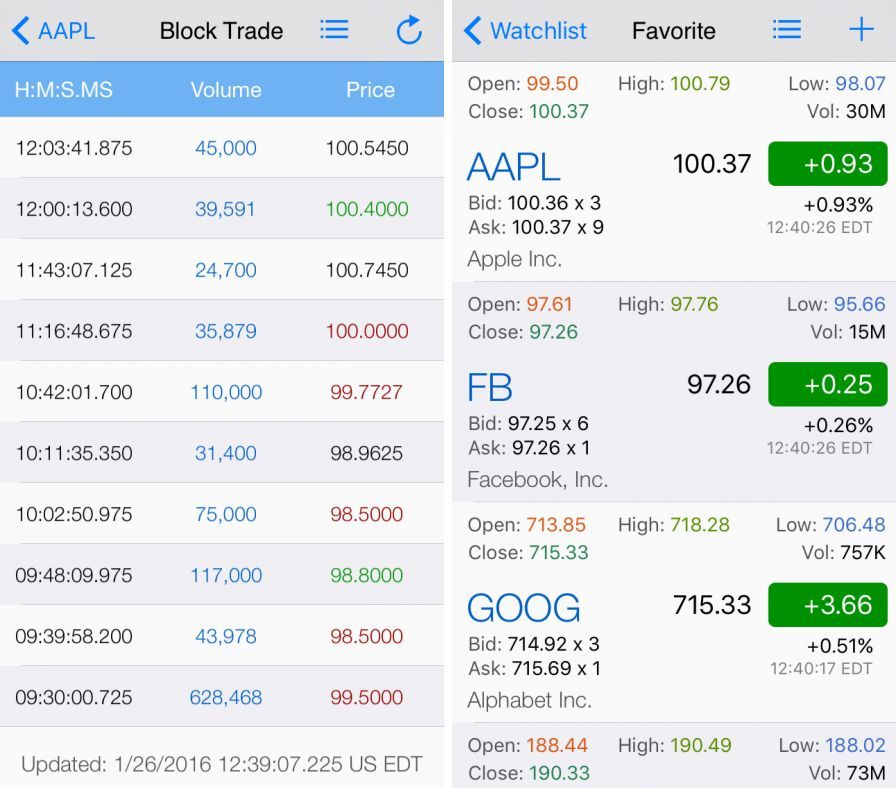Screen dimensions: 896x788
Task: Tap the H:M:S.MS column header
Action: (x=65, y=90)
